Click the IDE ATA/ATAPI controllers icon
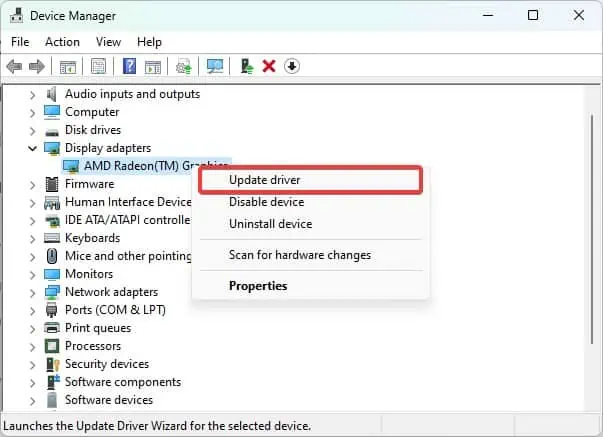 click(52, 220)
